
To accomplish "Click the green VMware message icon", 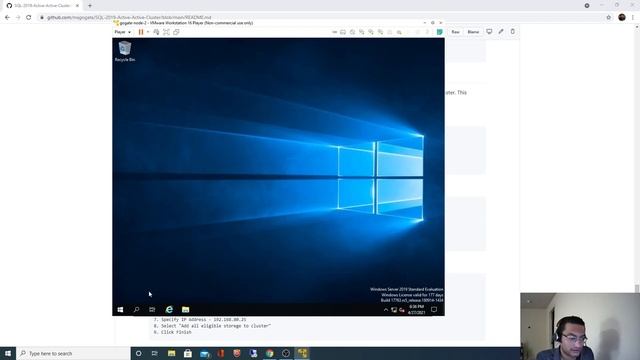I will [x=440, y=32].
